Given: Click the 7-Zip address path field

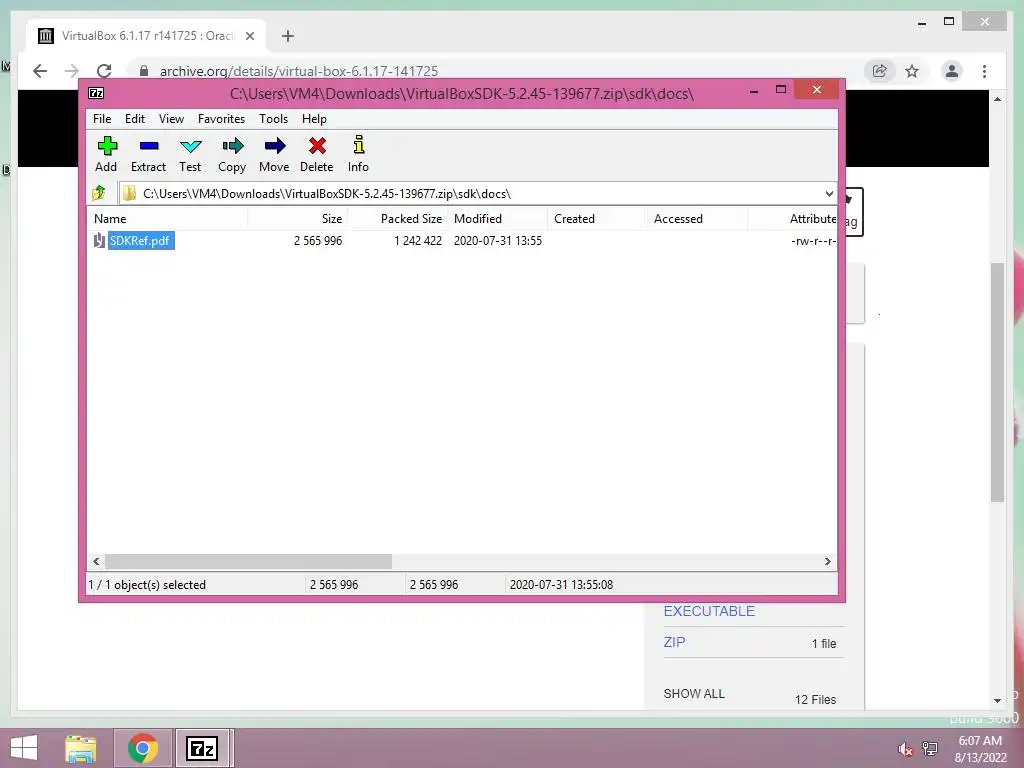Looking at the screenshot, I should tap(477, 194).
